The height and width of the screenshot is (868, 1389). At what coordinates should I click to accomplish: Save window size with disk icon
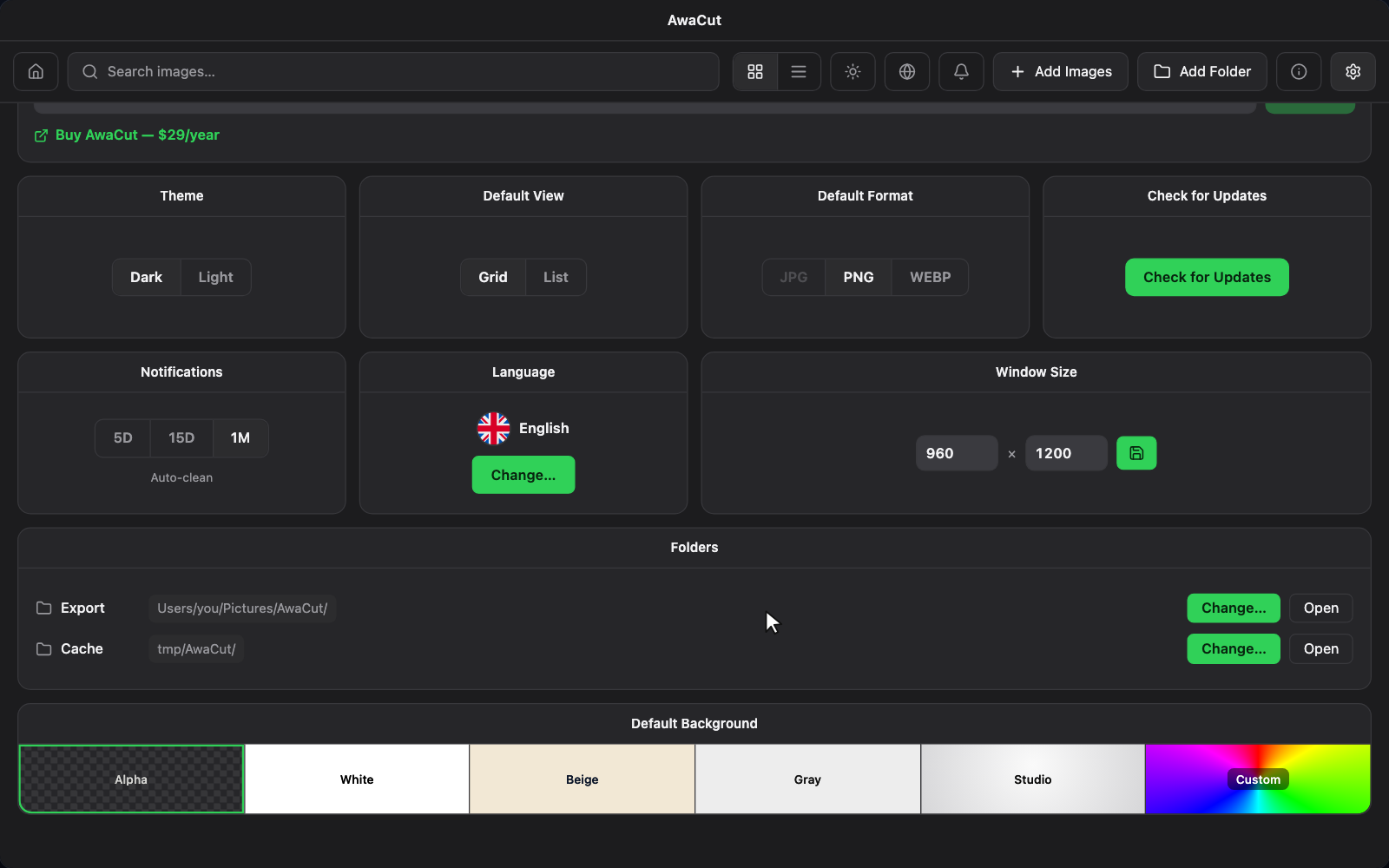1136,453
